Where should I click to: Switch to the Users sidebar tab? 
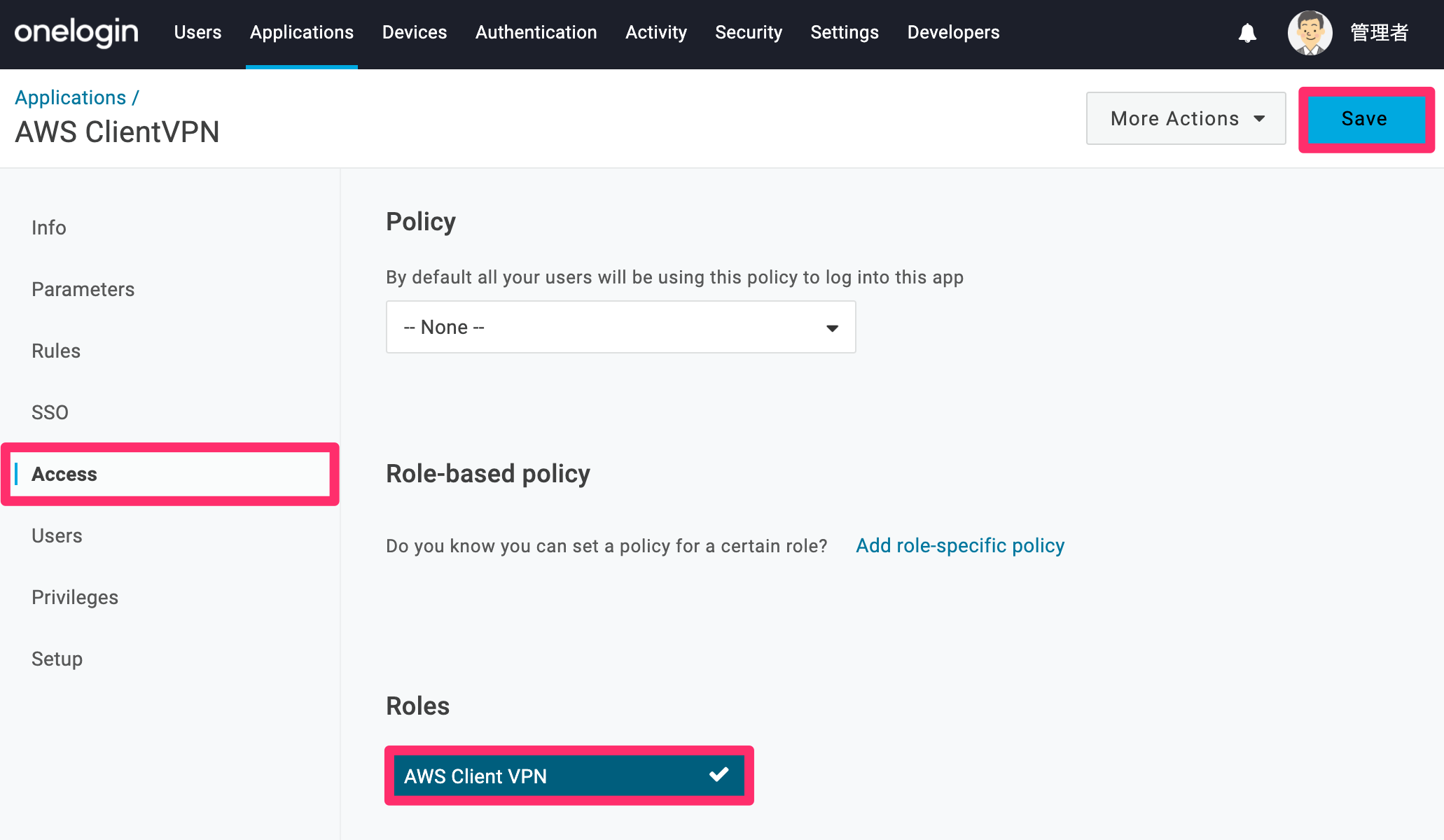pos(57,535)
